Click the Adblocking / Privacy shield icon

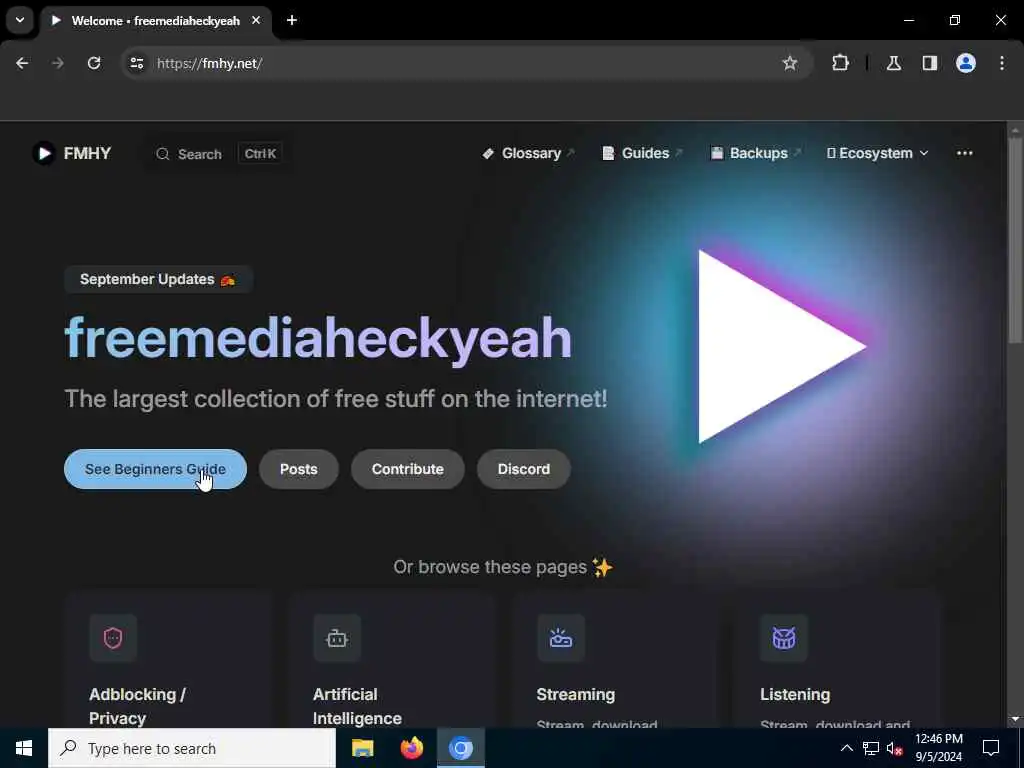113,638
